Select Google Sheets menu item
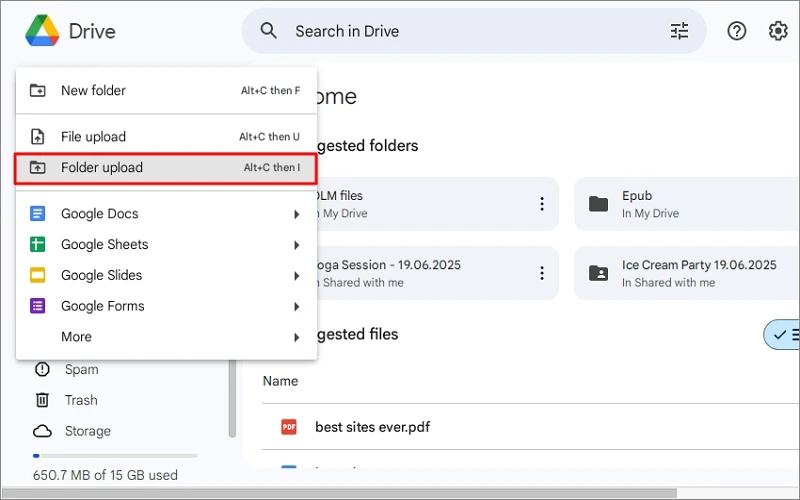The width and height of the screenshot is (800, 500). (166, 244)
